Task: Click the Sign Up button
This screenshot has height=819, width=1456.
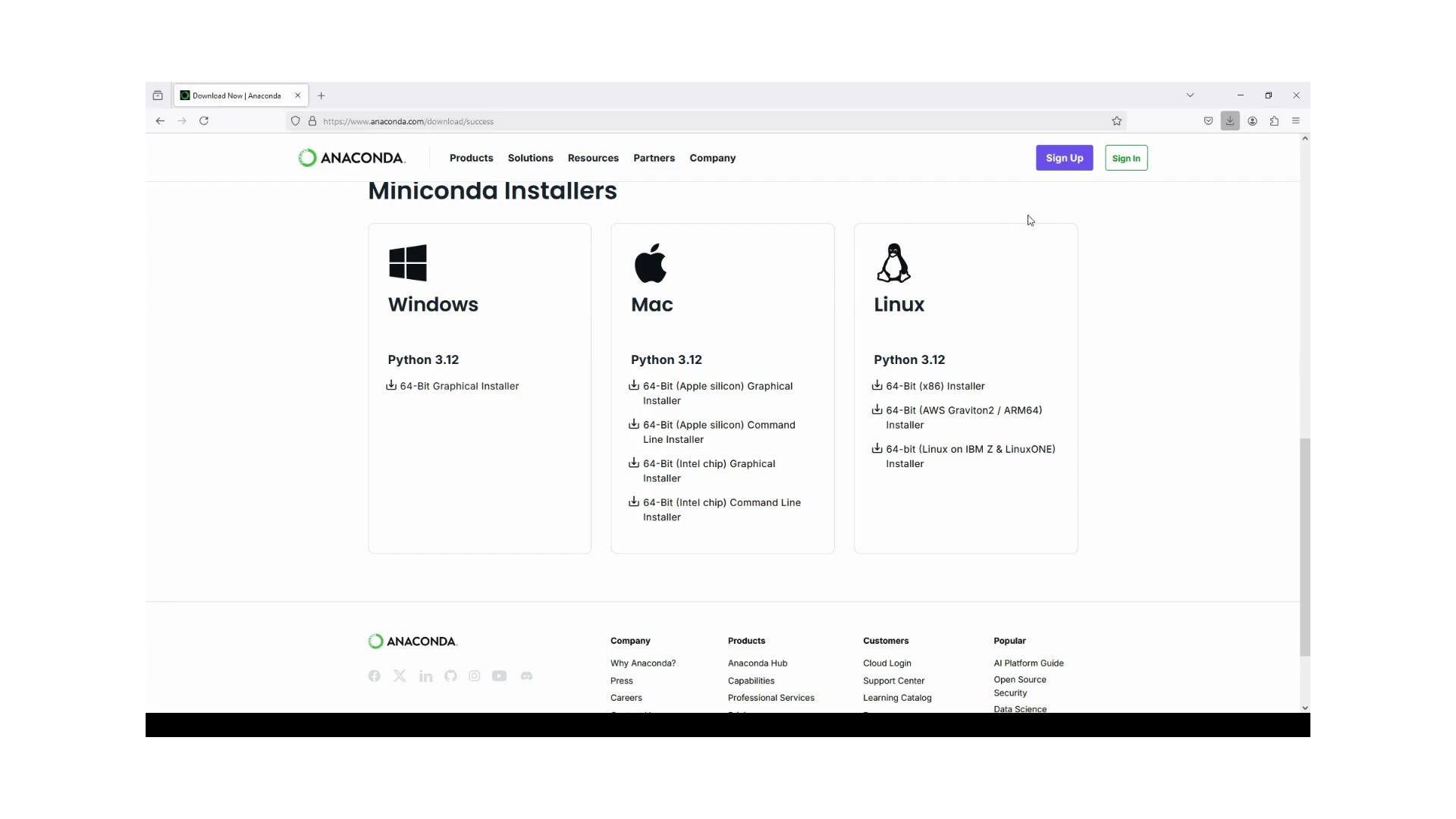Action: [x=1064, y=158]
